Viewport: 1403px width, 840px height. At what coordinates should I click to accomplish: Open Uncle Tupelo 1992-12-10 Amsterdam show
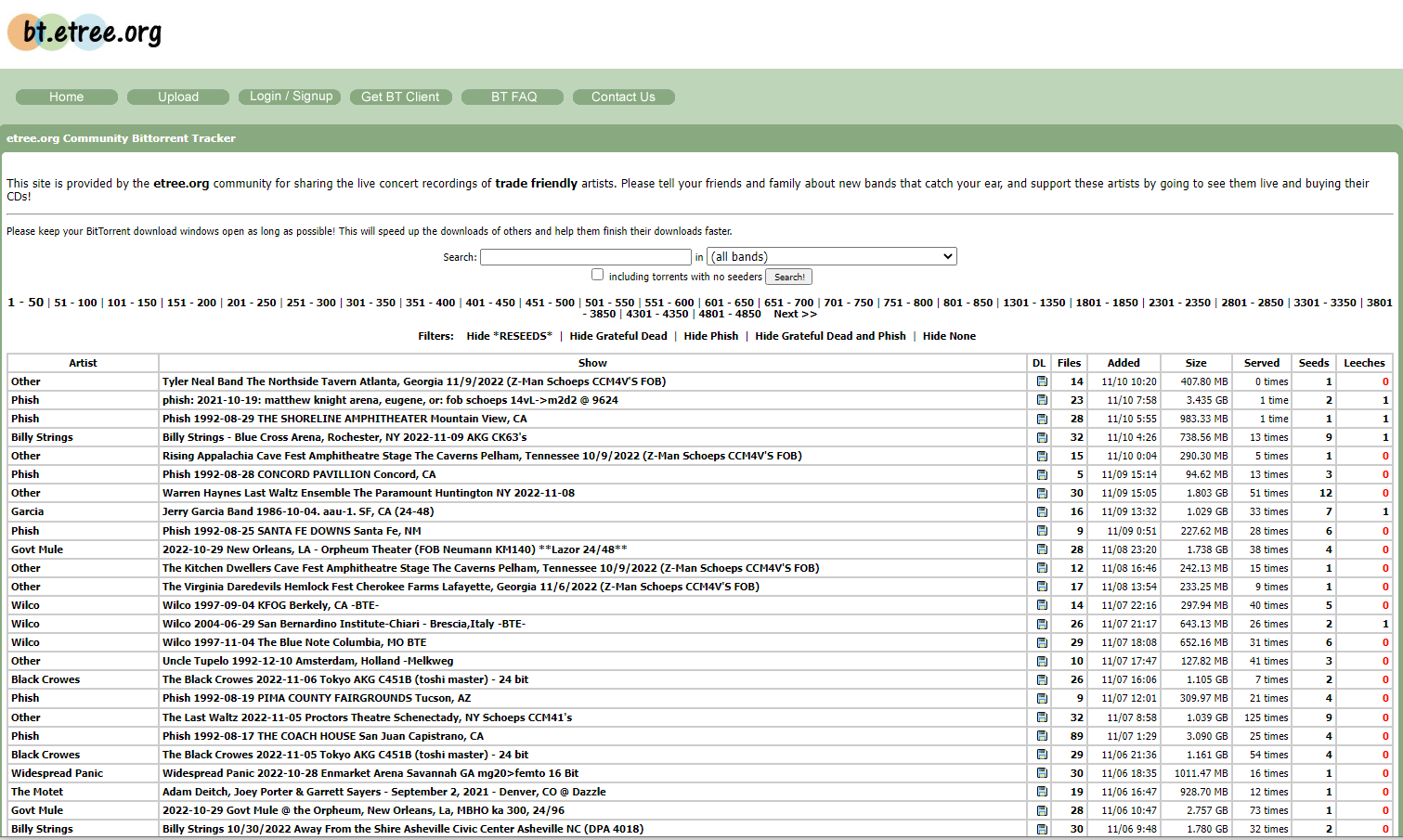point(308,661)
